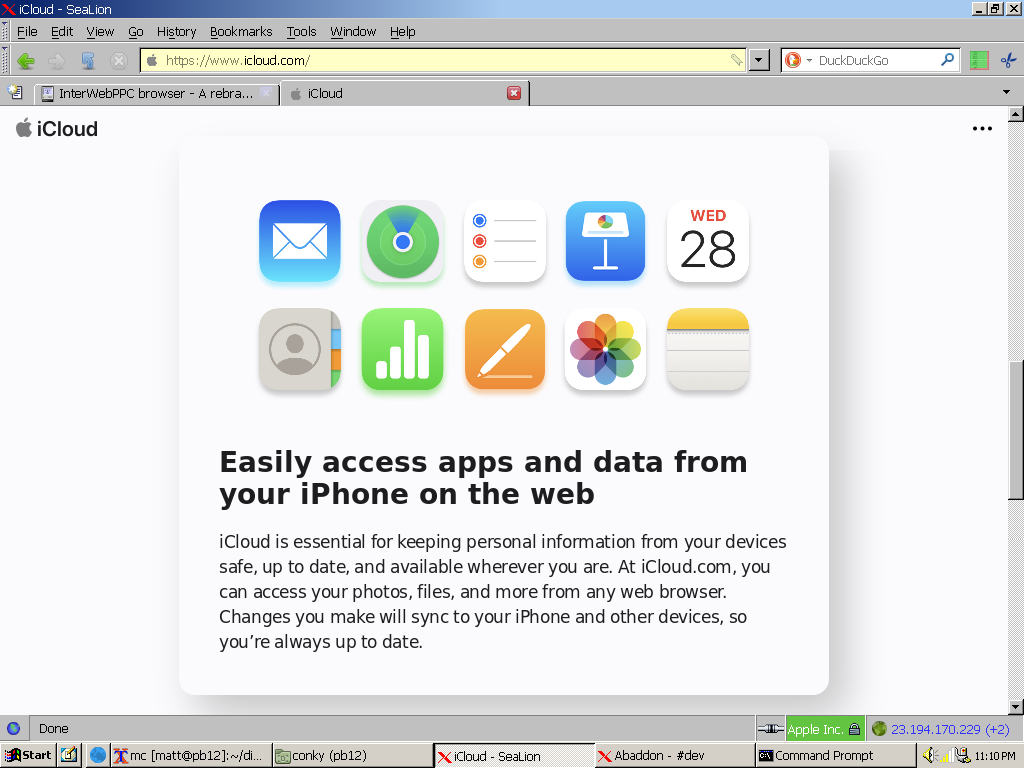The image size is (1024, 768).
Task: Open the Window menu
Action: pos(353,31)
